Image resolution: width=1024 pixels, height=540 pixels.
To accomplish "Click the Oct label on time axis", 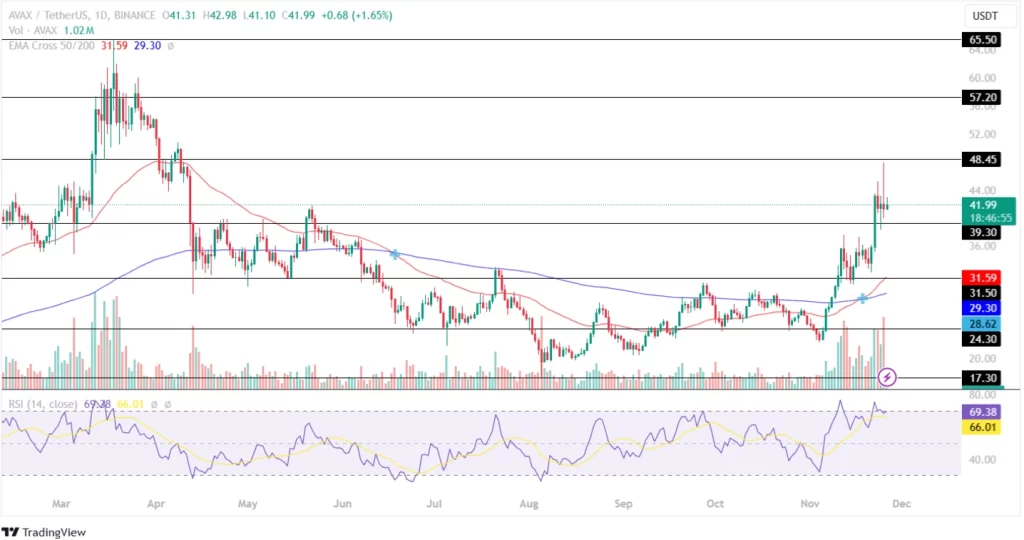I will click(x=715, y=503).
